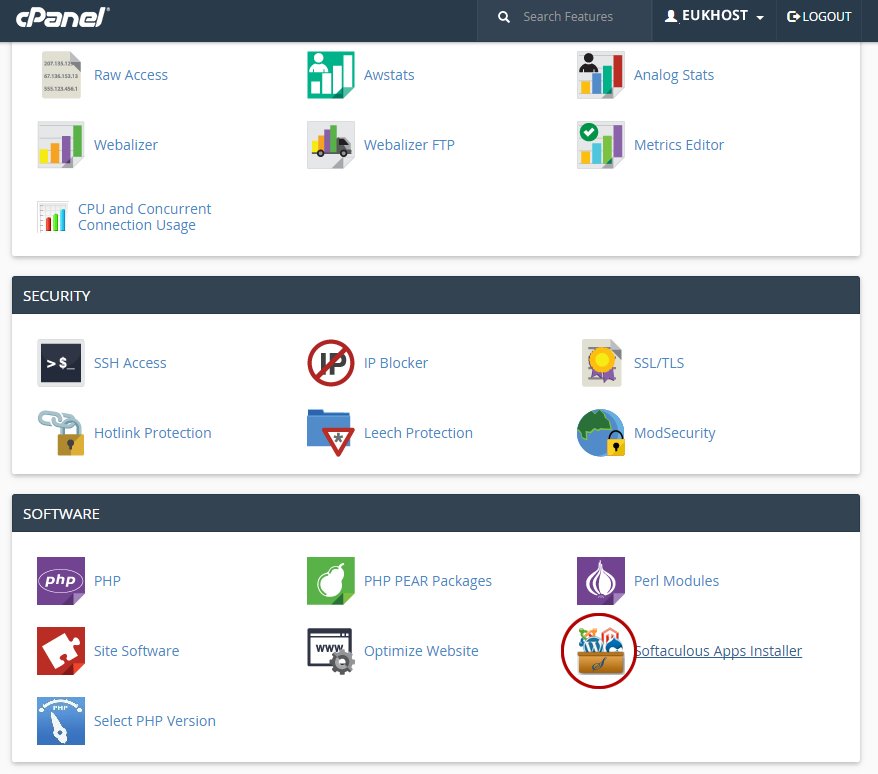The image size is (878, 774).
Task: Open the IP Blocker icon
Action: click(x=330, y=363)
